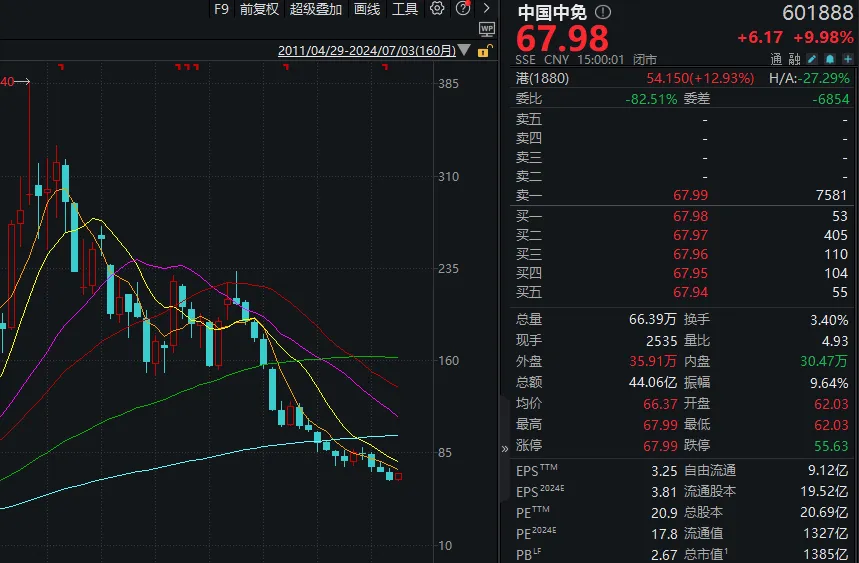Viewport: 859px width, 563px height.
Task: Click 买二 price 67.97
Action: (690, 235)
